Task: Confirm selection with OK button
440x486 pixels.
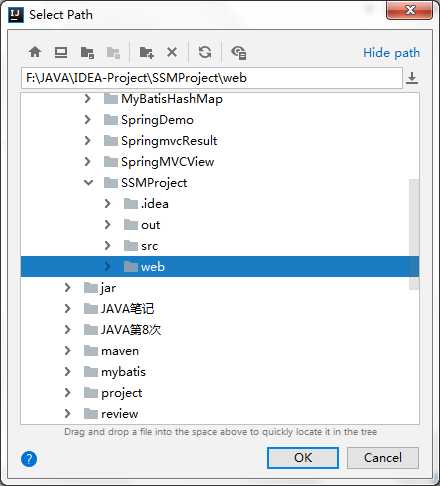Action: (x=303, y=458)
